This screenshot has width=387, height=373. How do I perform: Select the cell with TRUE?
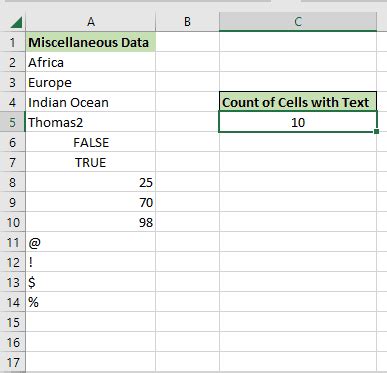(x=91, y=162)
